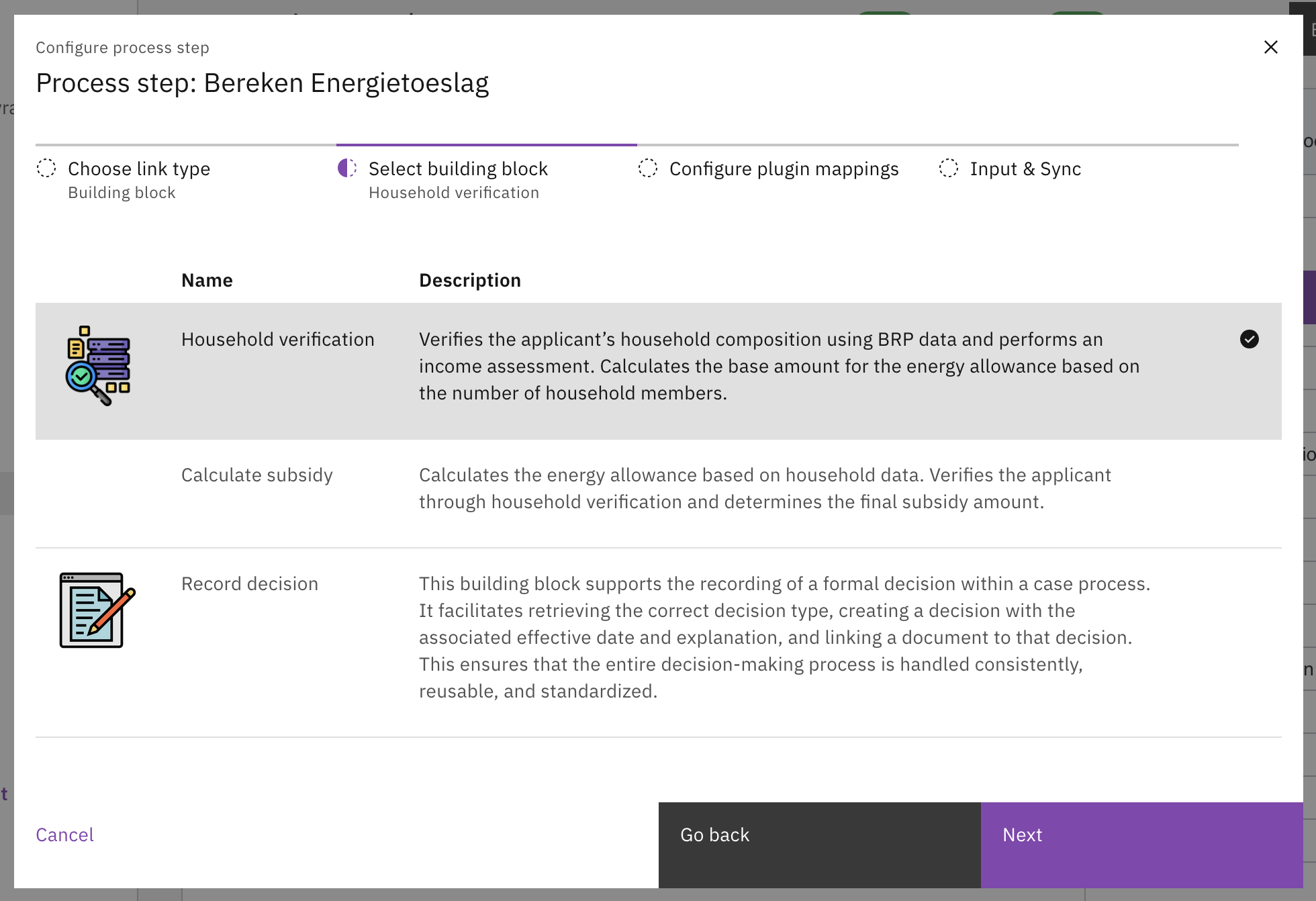Viewport: 1316px width, 901px height.
Task: Cancel the process step configuration
Action: [x=64, y=835]
